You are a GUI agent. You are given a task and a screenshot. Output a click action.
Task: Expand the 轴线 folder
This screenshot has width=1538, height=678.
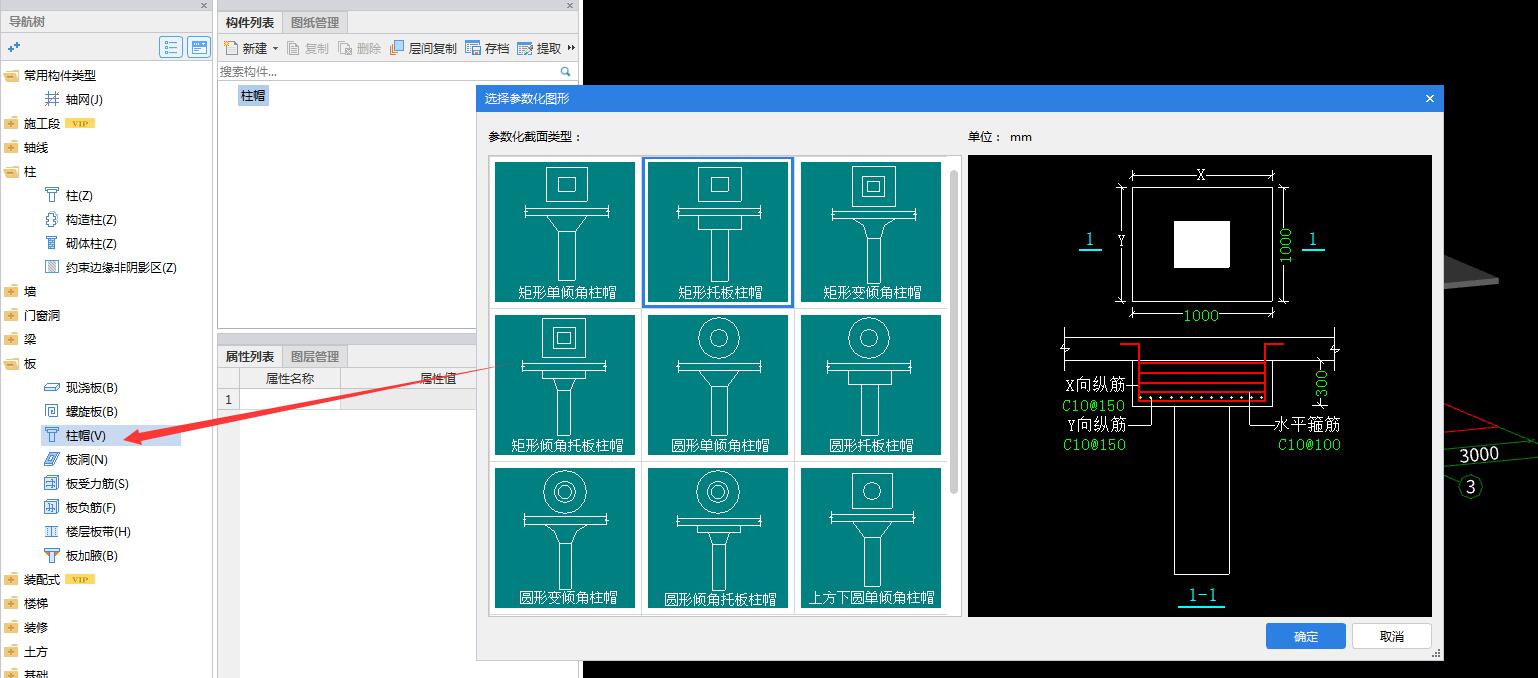coord(11,147)
